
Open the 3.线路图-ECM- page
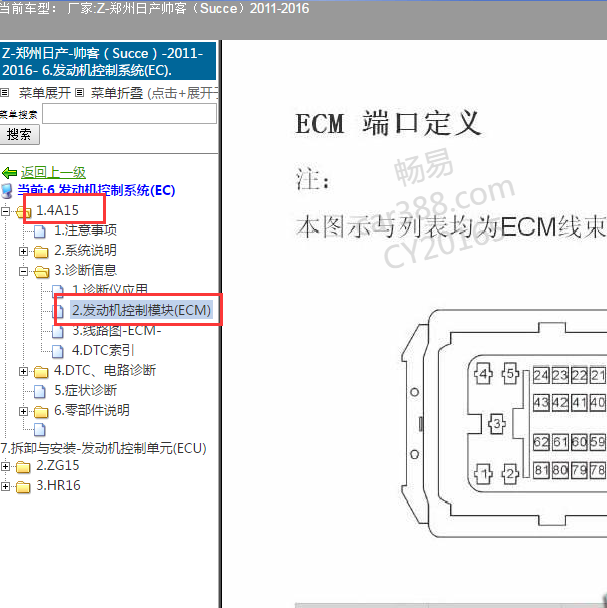click(116, 330)
